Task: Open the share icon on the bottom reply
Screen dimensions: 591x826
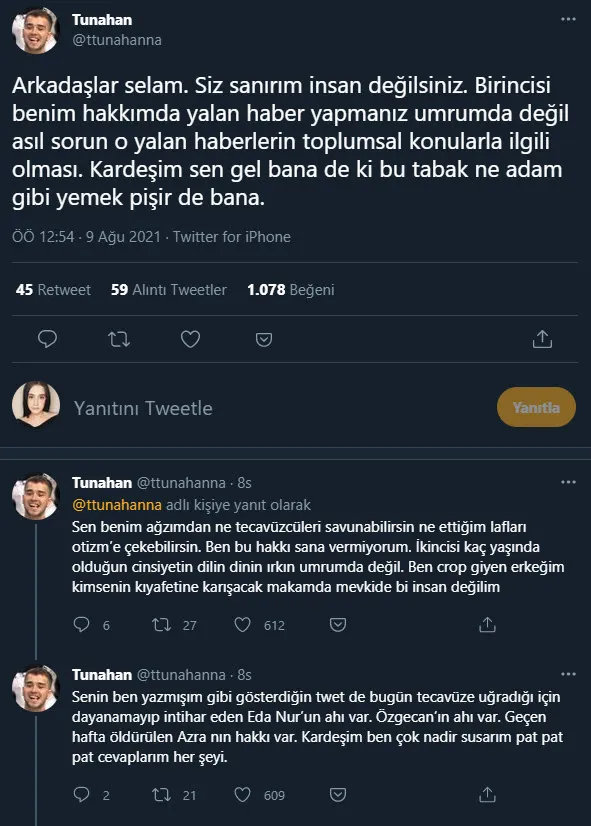Action: coord(487,795)
